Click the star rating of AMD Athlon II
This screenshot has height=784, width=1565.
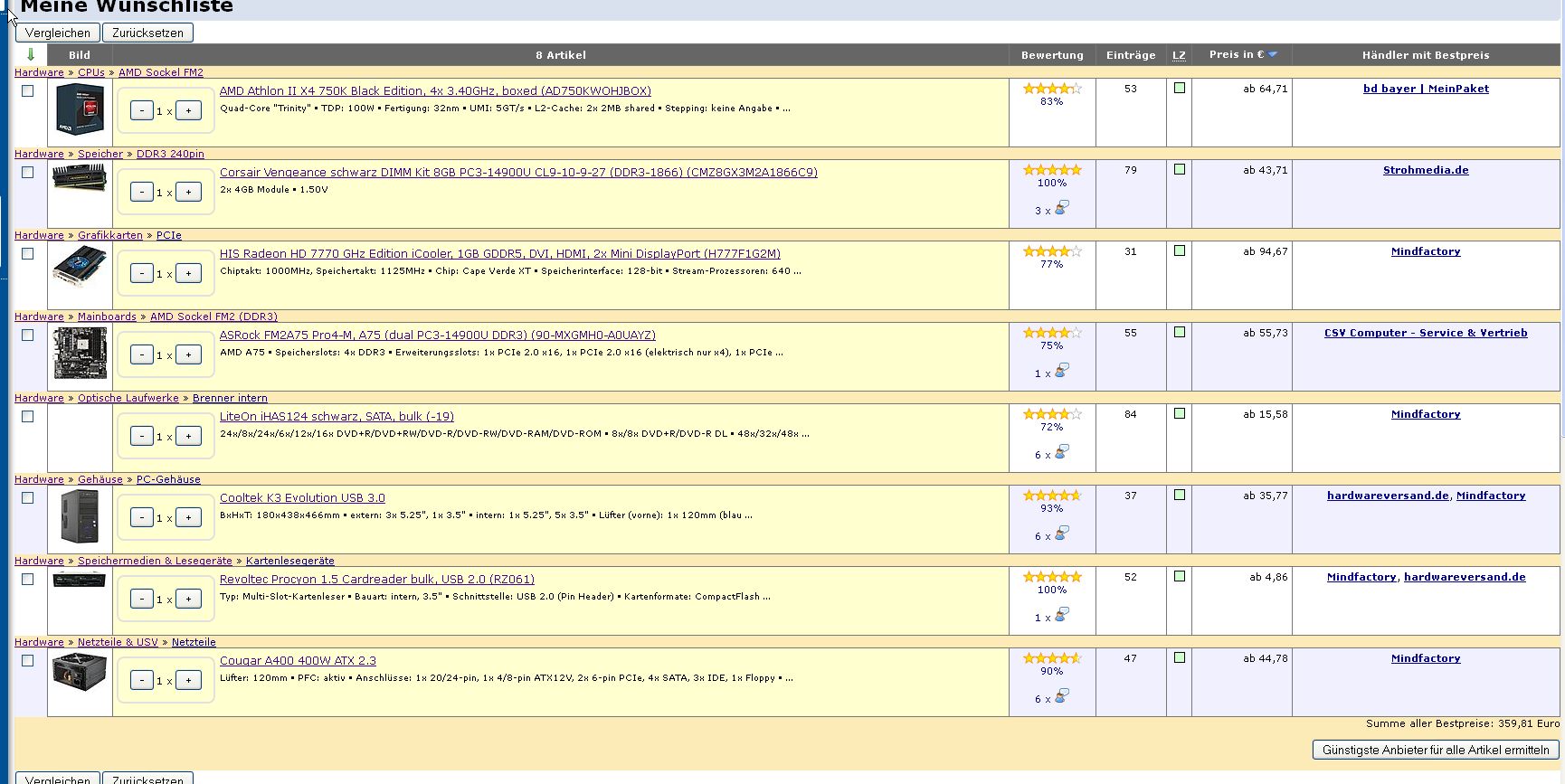[x=1052, y=89]
